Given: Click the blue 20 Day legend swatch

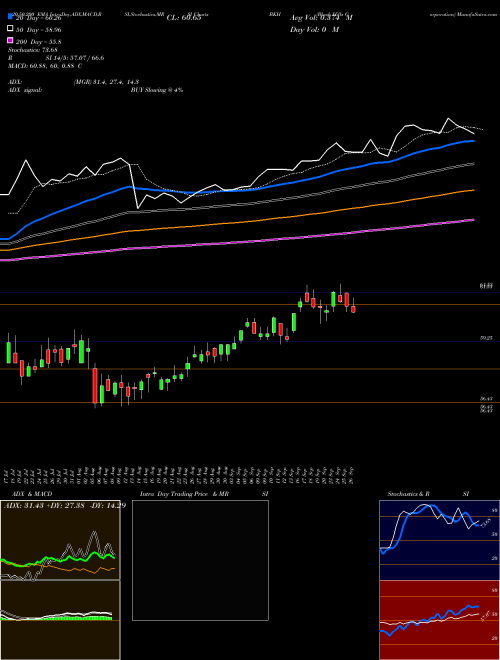Looking at the screenshot, I should (10, 17).
